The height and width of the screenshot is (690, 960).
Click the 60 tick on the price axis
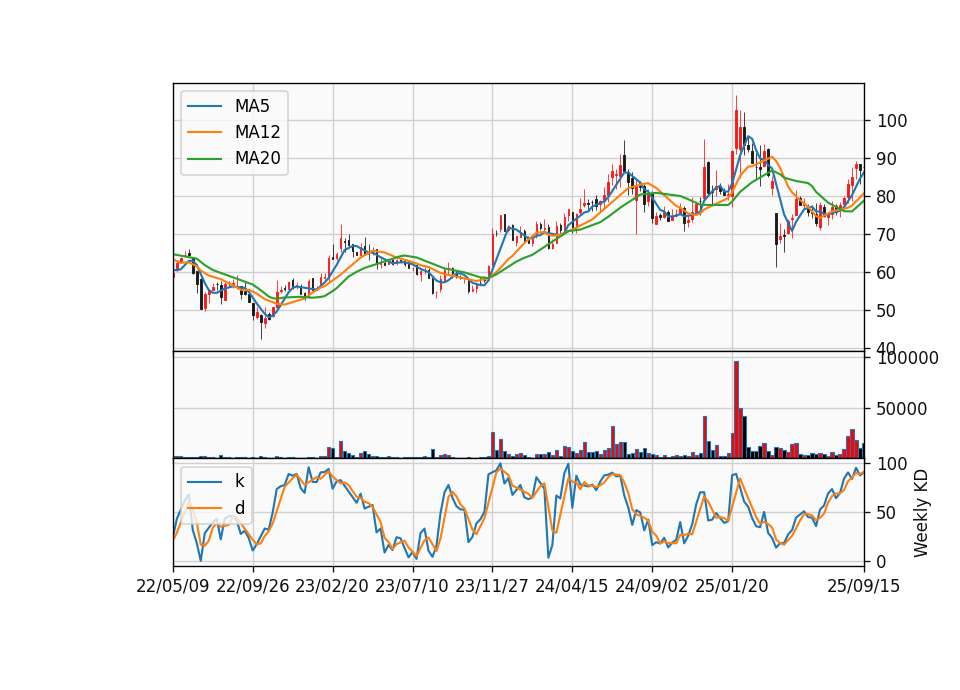click(887, 273)
